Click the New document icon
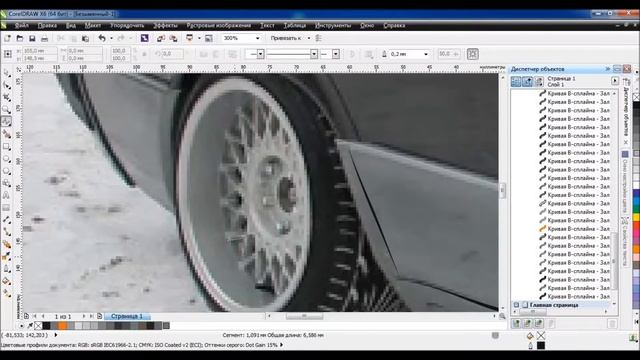This screenshot has width=640, height=360. point(7,38)
